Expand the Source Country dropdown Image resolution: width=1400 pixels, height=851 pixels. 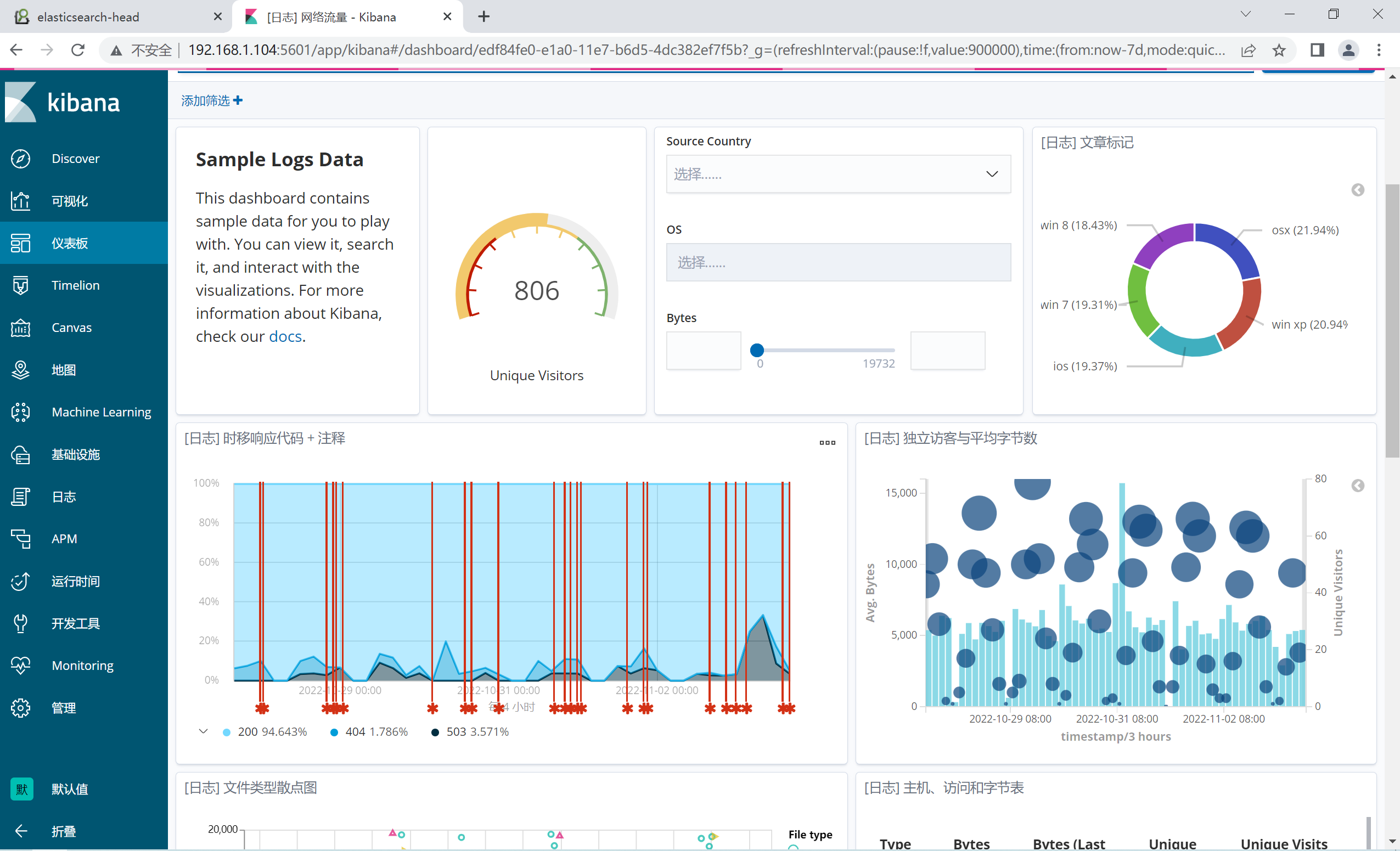point(838,174)
